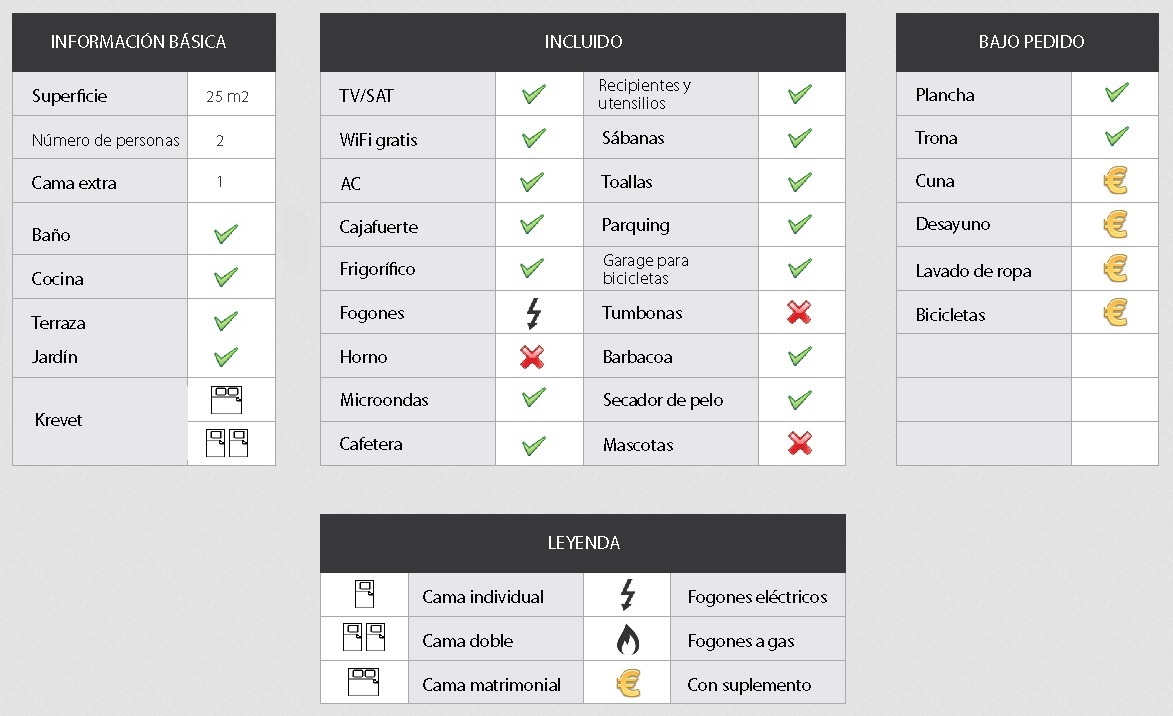Click the 25 m2 Superficie value
1173x716 pixels.
(227, 97)
